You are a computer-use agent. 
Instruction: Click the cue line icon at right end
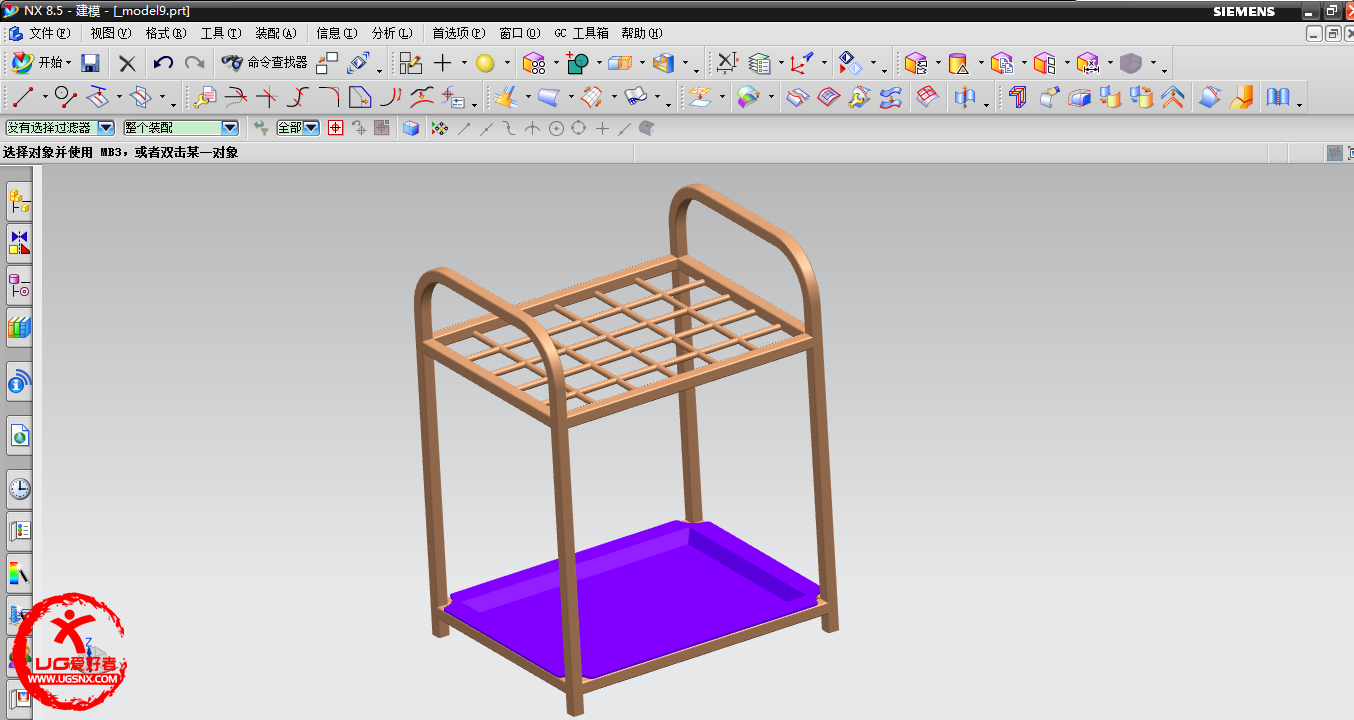coord(1334,153)
